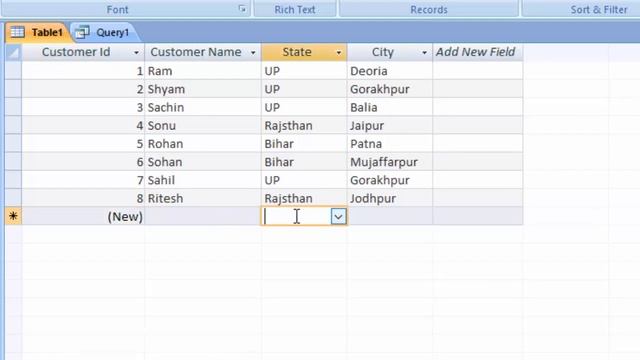Click the city cell 'Patna'

pyautogui.click(x=390, y=144)
